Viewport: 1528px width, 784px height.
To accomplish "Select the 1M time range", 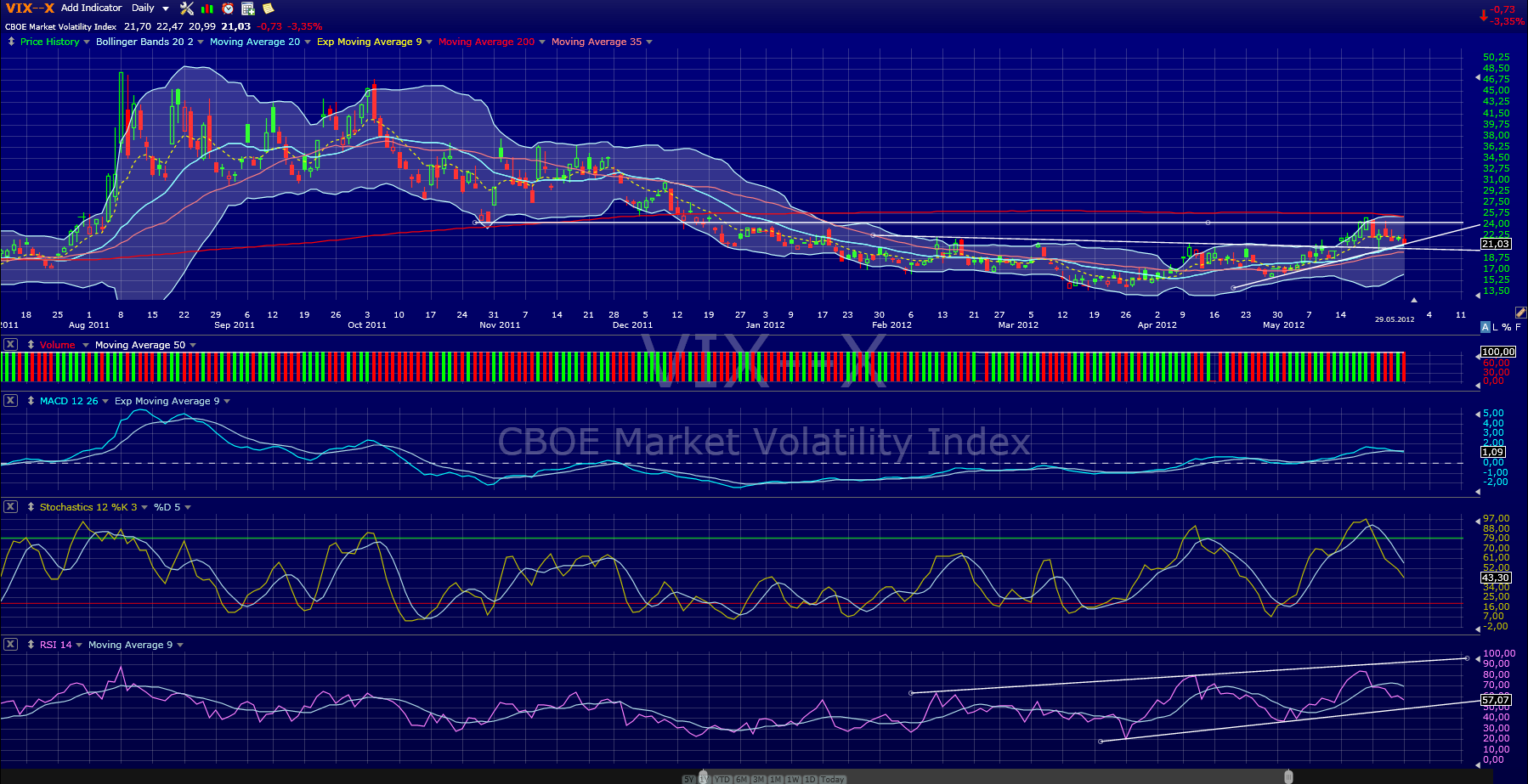I will [776, 779].
